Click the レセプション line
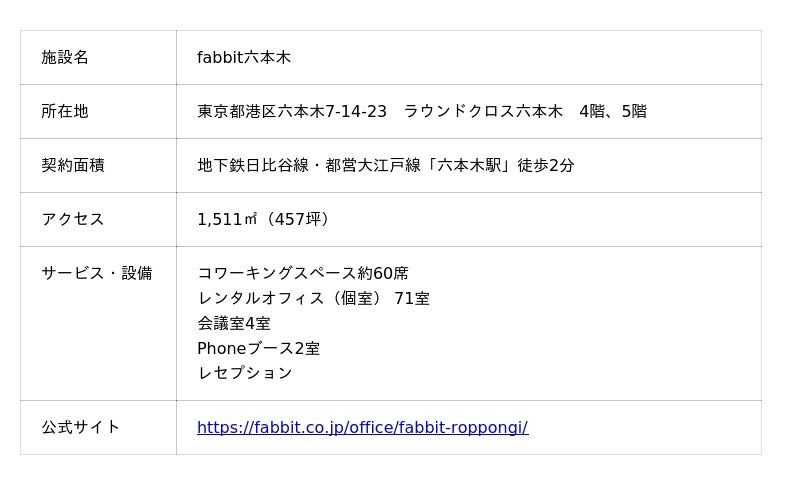 pos(245,373)
